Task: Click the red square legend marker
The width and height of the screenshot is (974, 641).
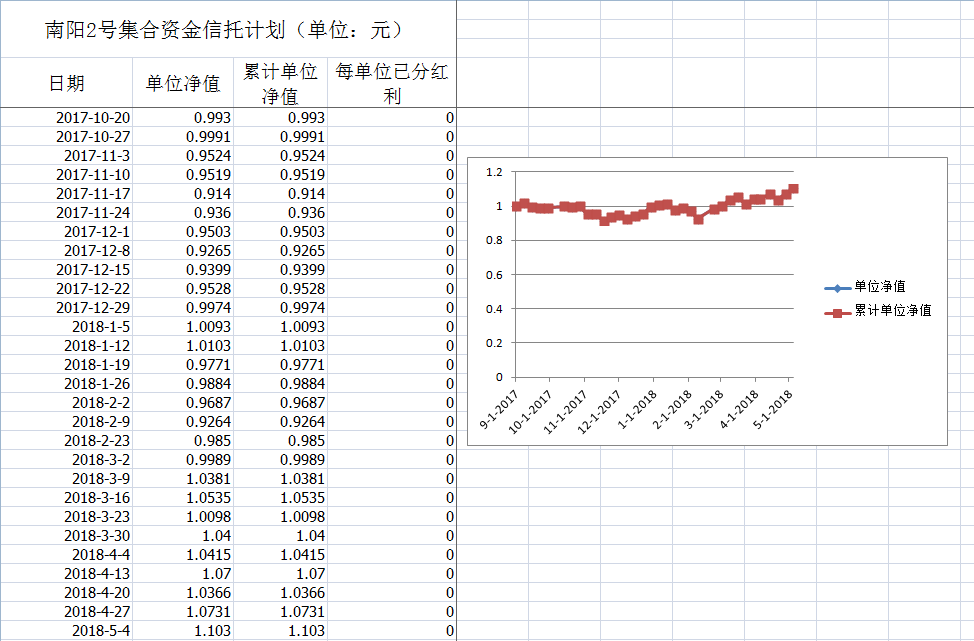Action: click(838, 312)
